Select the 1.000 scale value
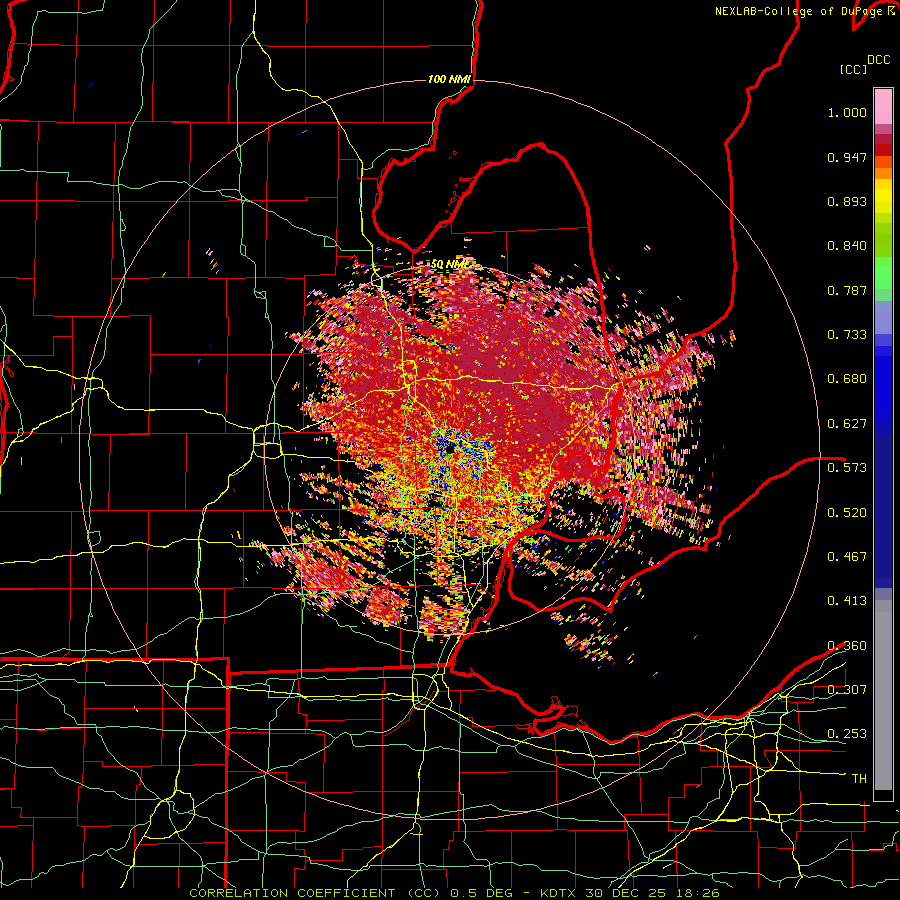The image size is (900, 900). (847, 113)
